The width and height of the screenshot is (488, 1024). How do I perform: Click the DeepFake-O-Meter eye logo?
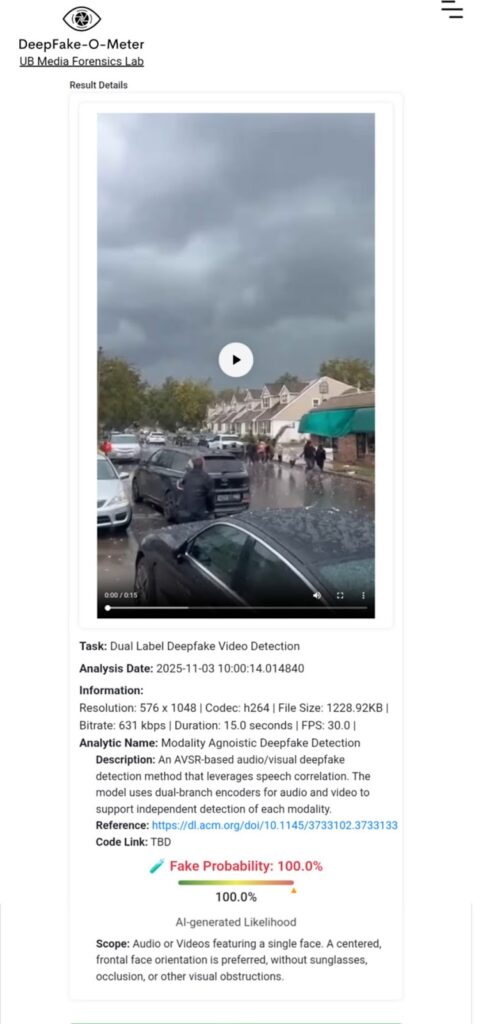point(82,19)
